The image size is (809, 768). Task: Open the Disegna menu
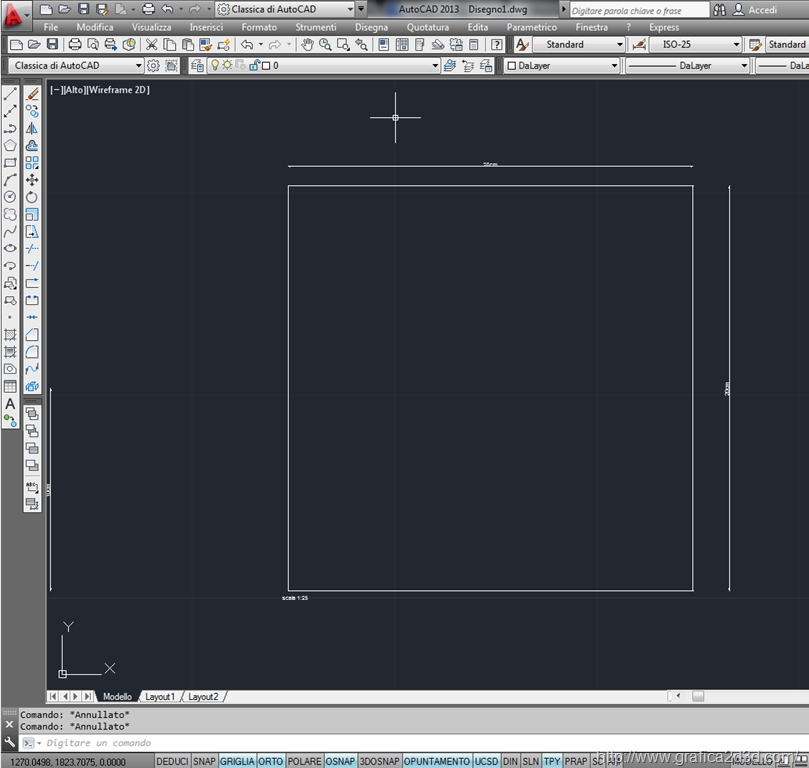[371, 27]
